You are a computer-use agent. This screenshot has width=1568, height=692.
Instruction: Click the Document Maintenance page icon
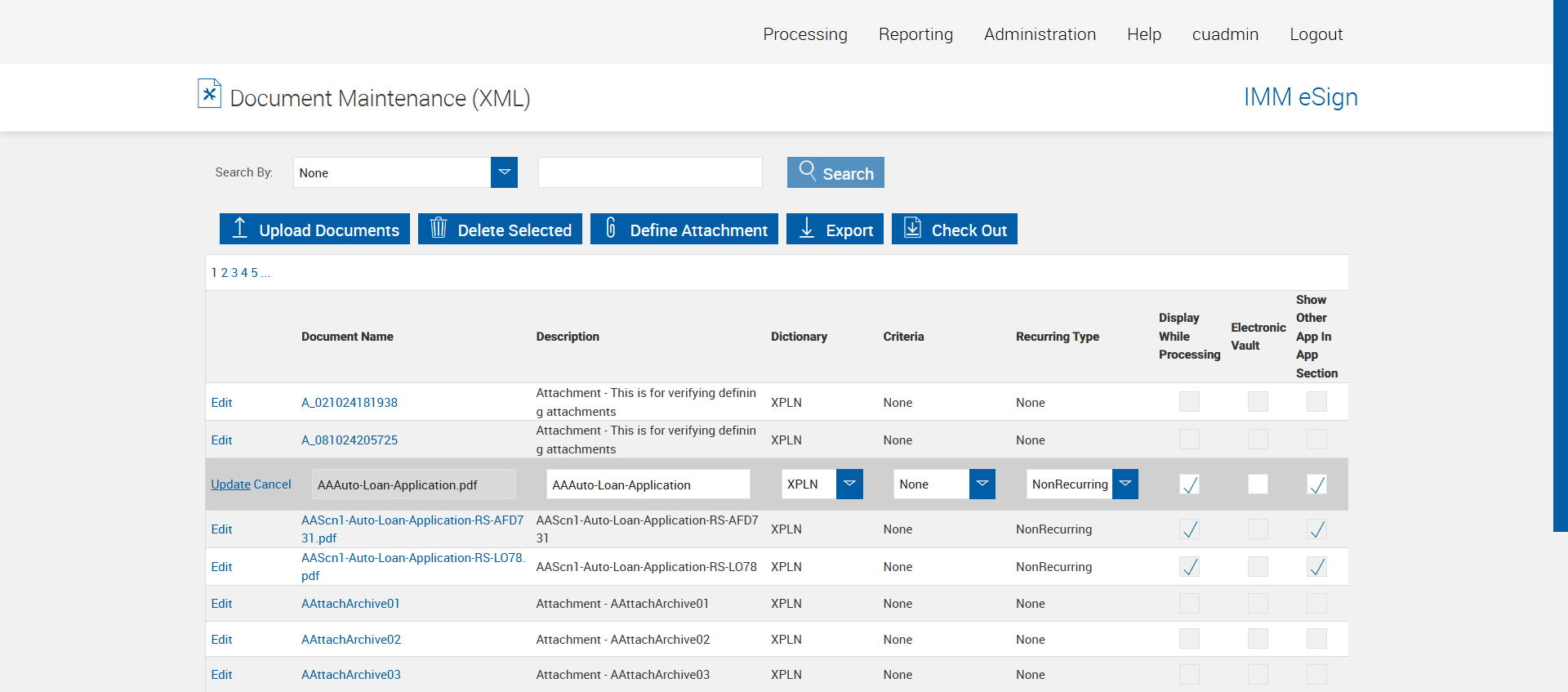pyautogui.click(x=209, y=94)
